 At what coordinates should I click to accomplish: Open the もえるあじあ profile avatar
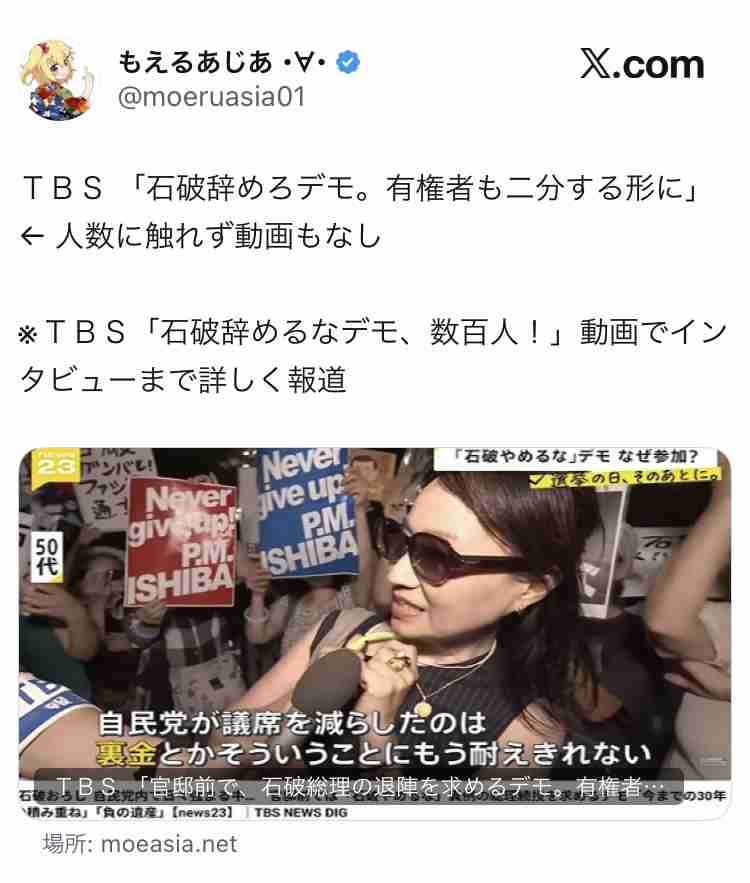pyautogui.click(x=56, y=79)
